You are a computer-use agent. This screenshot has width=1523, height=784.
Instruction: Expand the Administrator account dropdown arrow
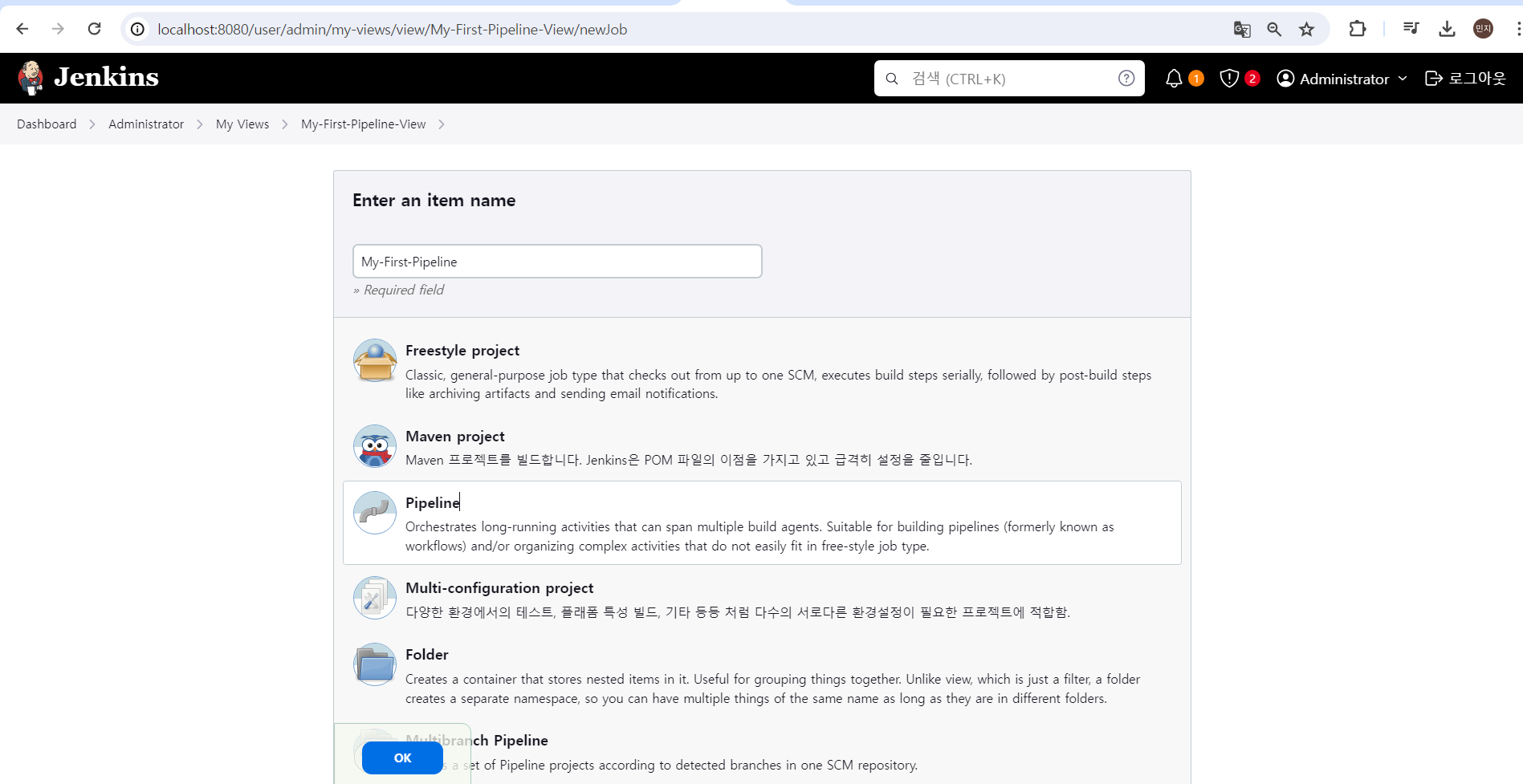pos(1403,78)
